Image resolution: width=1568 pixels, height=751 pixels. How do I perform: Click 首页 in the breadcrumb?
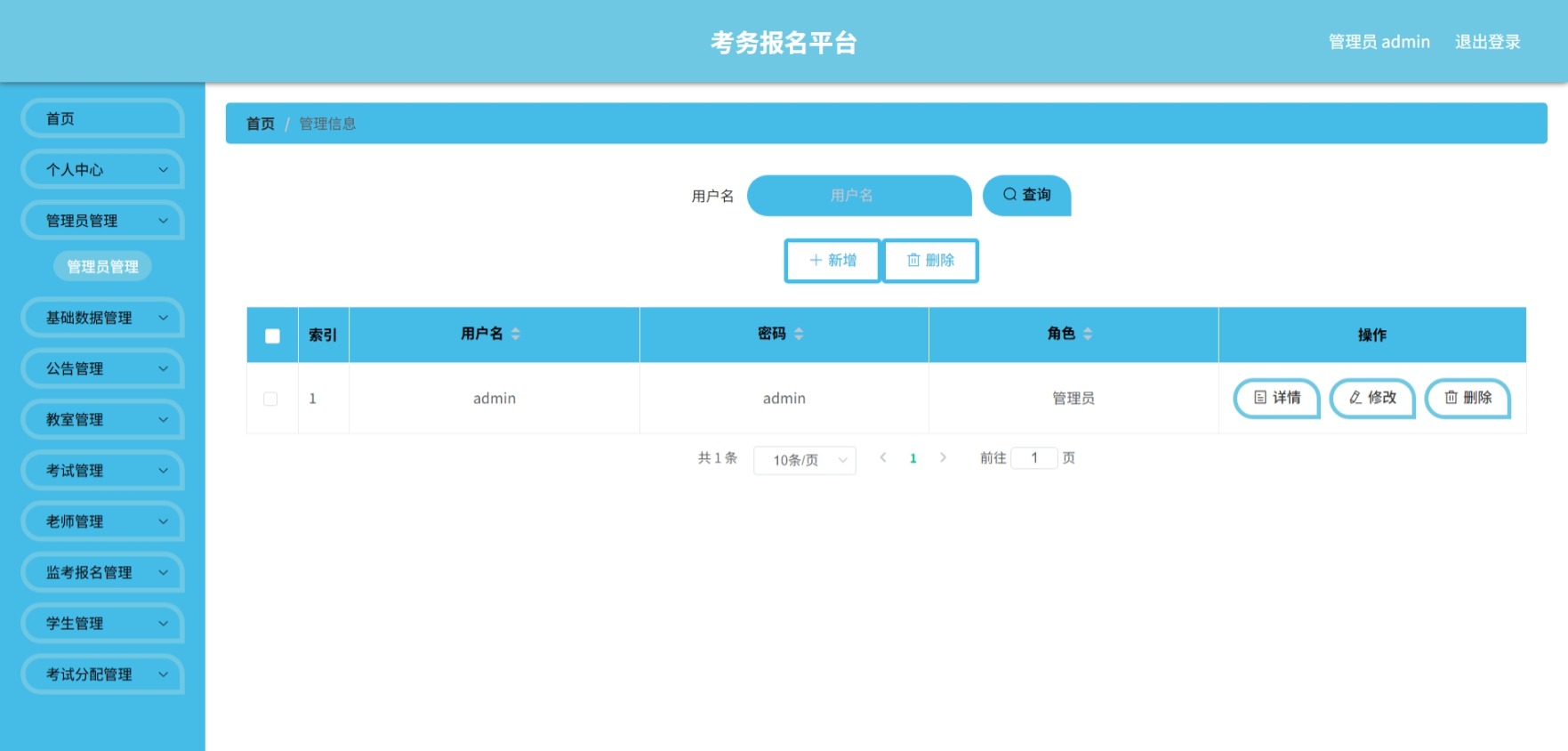click(260, 124)
